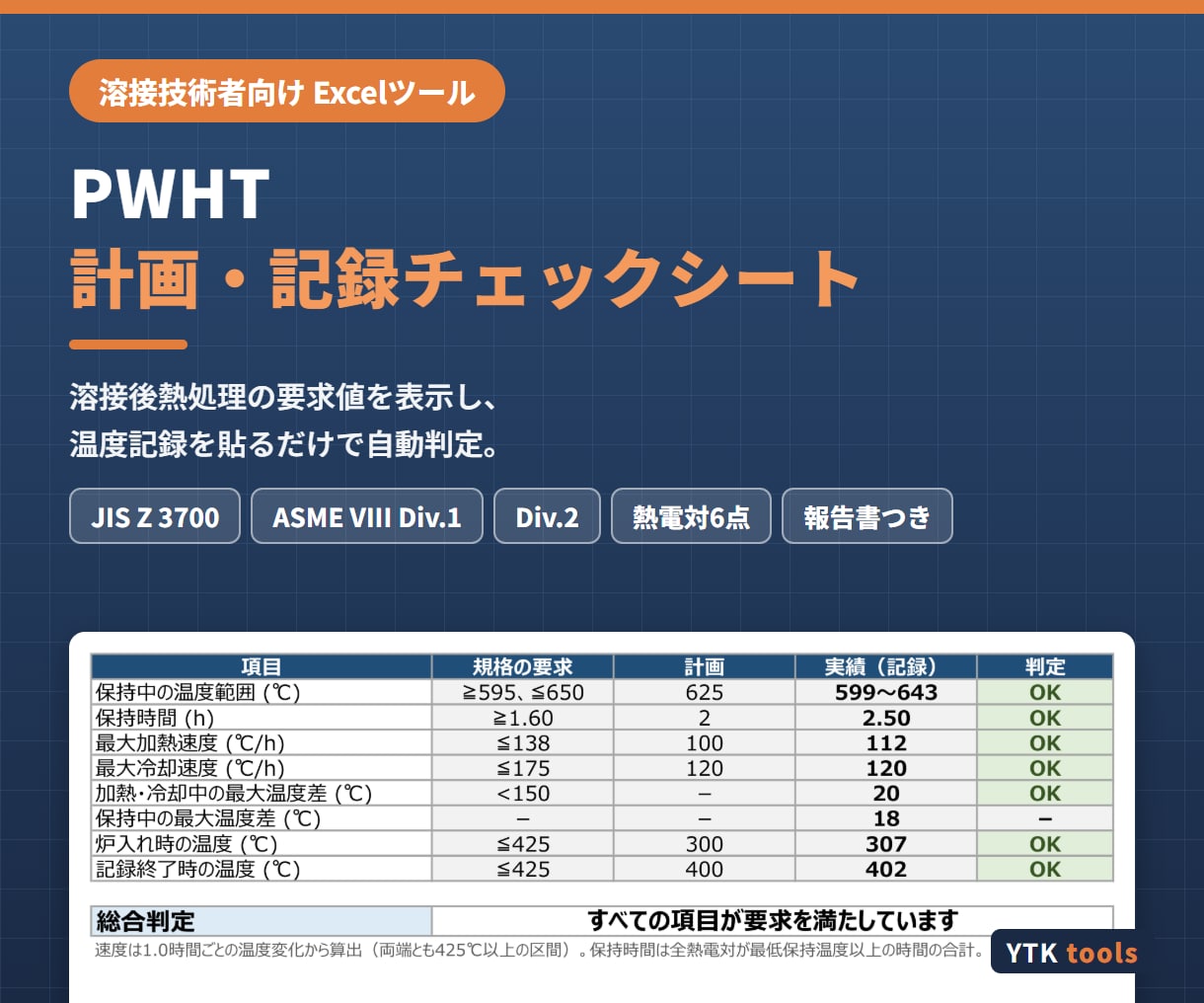Choose the Div.2 tag
Screen dimensions: 1204x1003
point(547,516)
